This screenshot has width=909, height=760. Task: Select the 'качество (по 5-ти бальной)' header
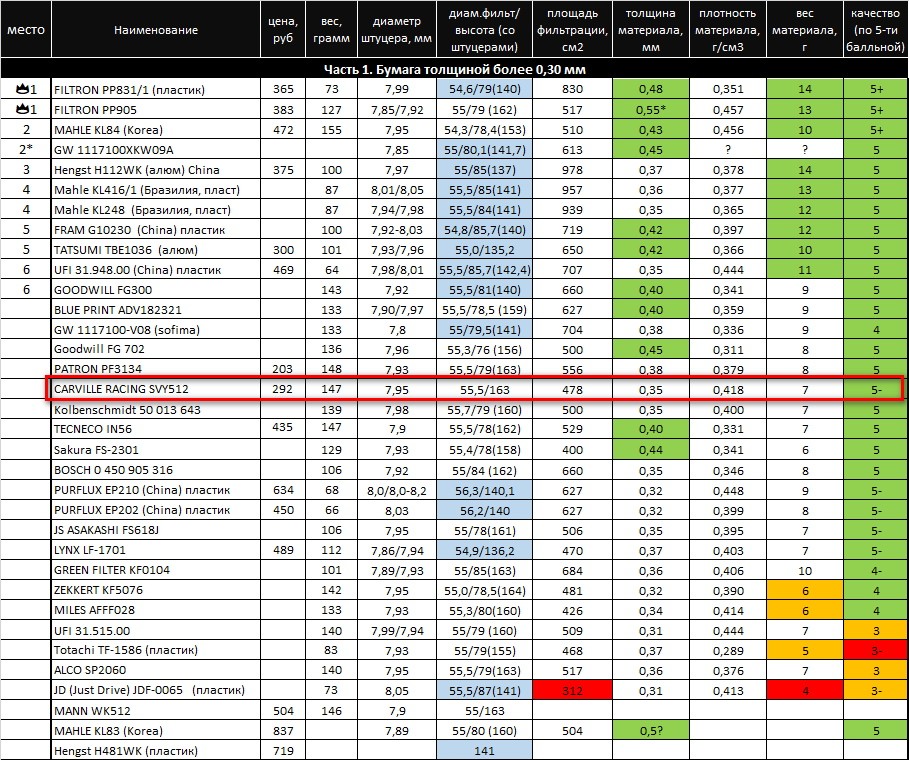(875, 30)
